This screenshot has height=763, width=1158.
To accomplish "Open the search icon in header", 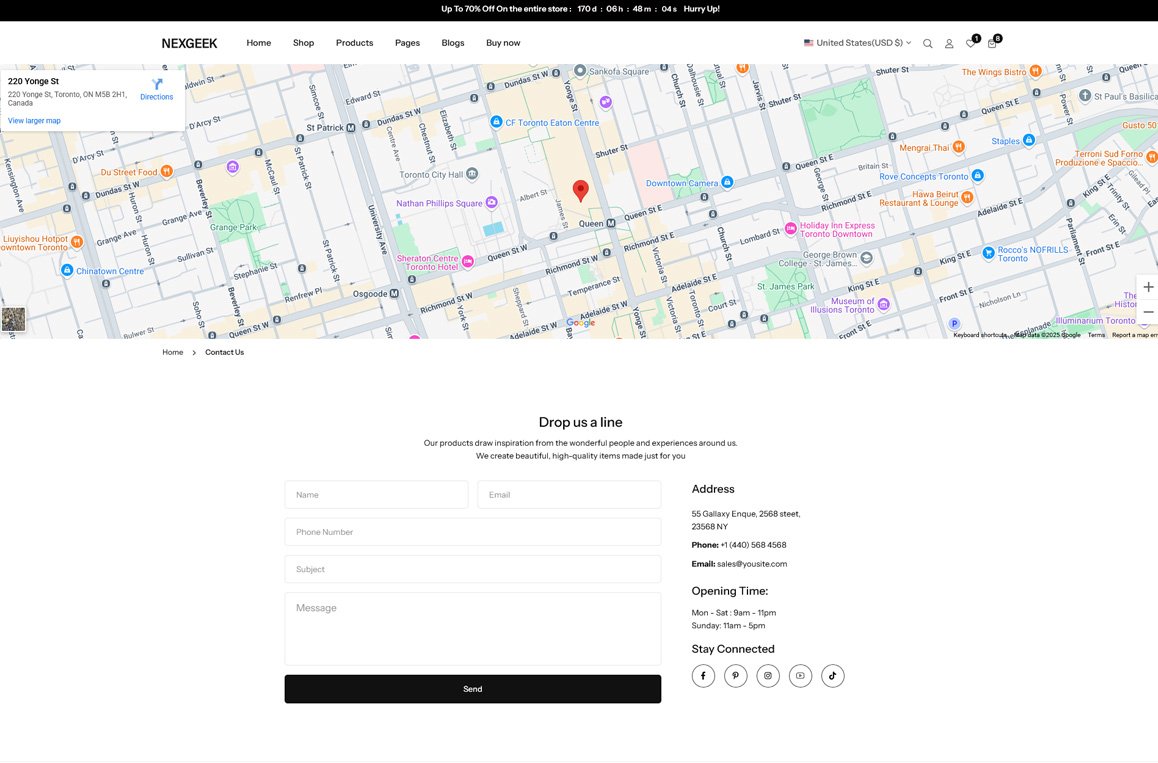I will (x=927, y=44).
